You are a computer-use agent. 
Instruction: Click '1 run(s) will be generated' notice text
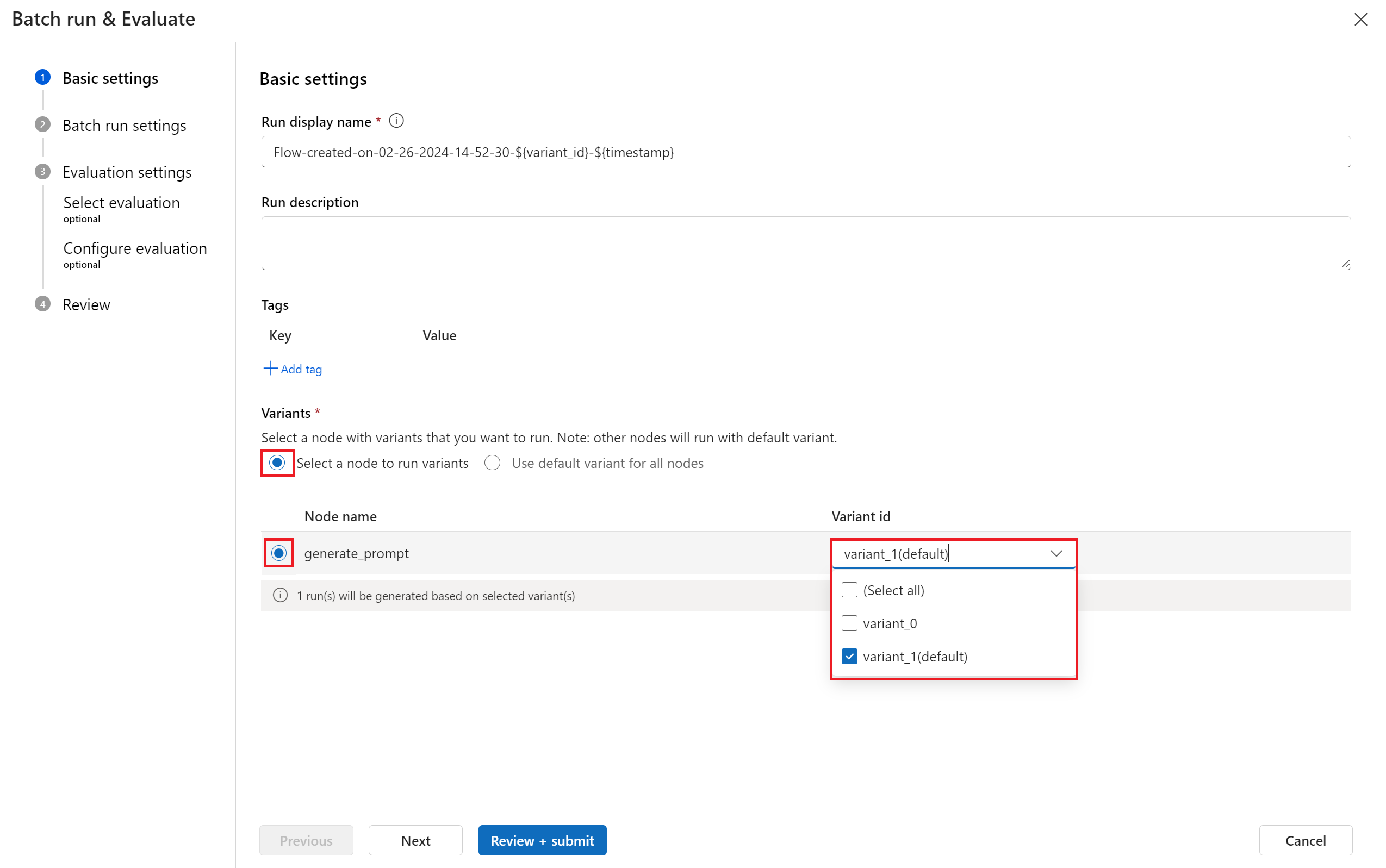pyautogui.click(x=436, y=596)
